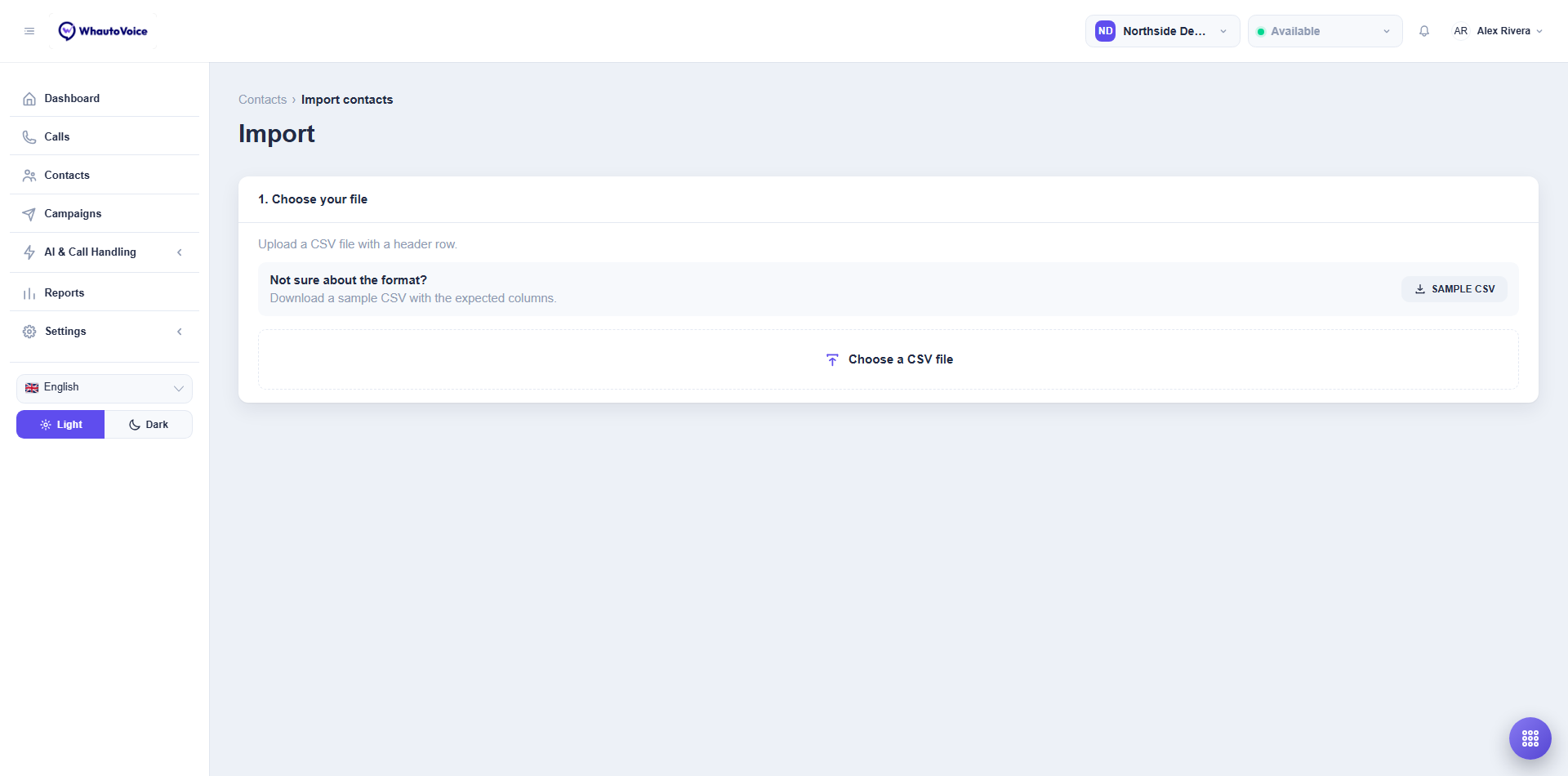
Task: Click the '1. Choose your file' heading
Action: click(313, 199)
